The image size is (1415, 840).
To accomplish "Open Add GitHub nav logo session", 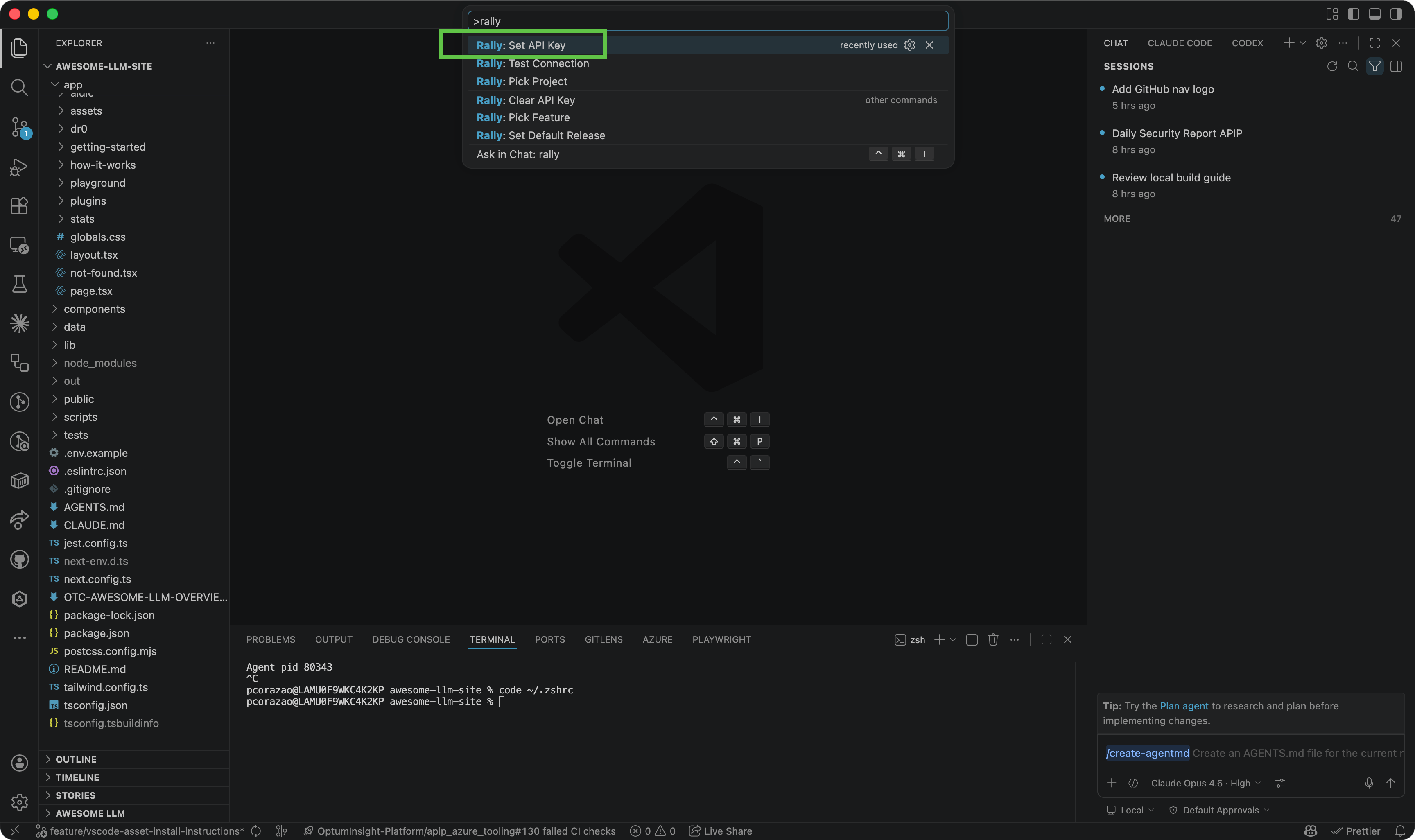I will [x=1162, y=89].
